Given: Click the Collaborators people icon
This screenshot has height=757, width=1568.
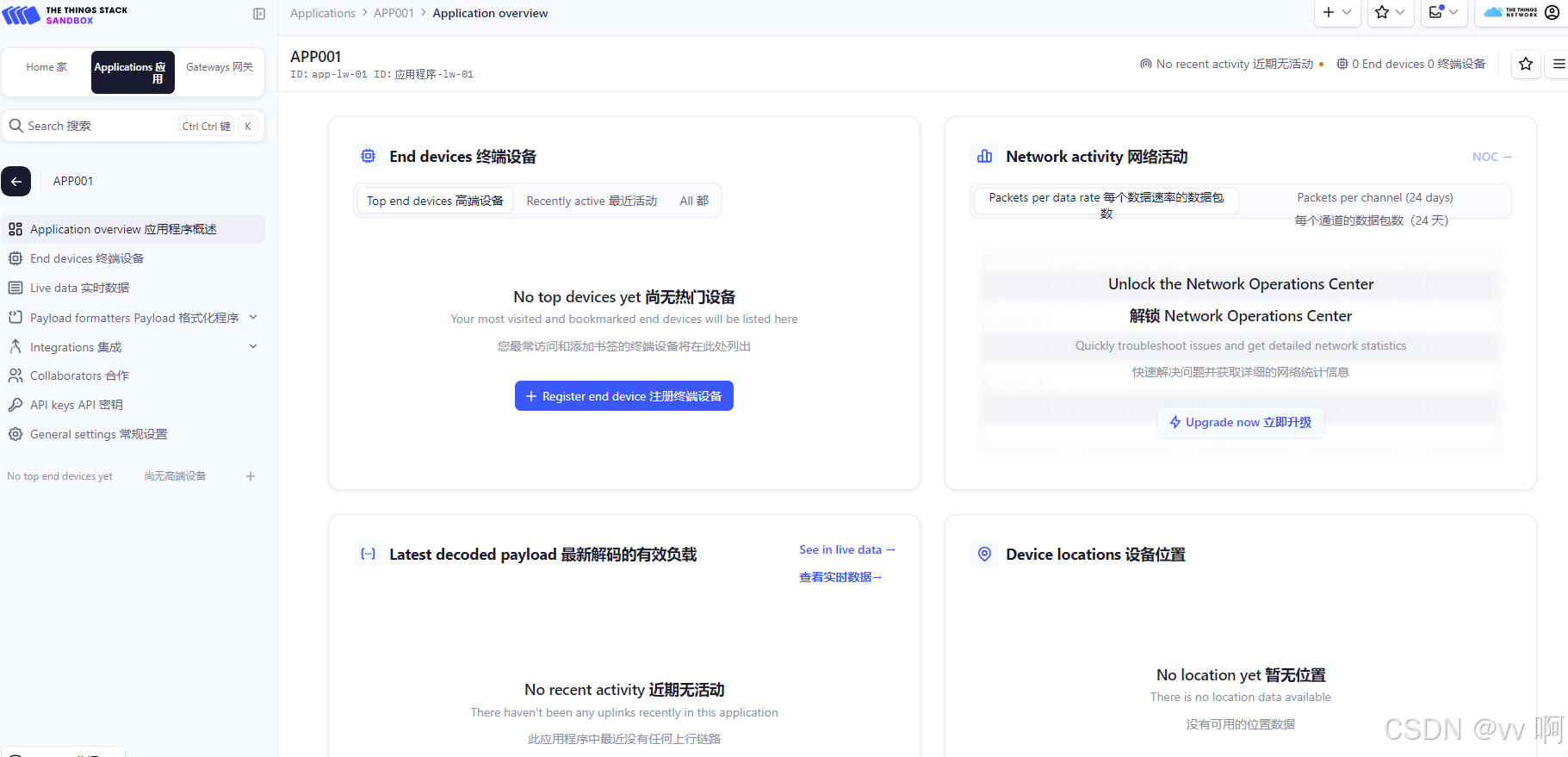Looking at the screenshot, I should coord(15,375).
